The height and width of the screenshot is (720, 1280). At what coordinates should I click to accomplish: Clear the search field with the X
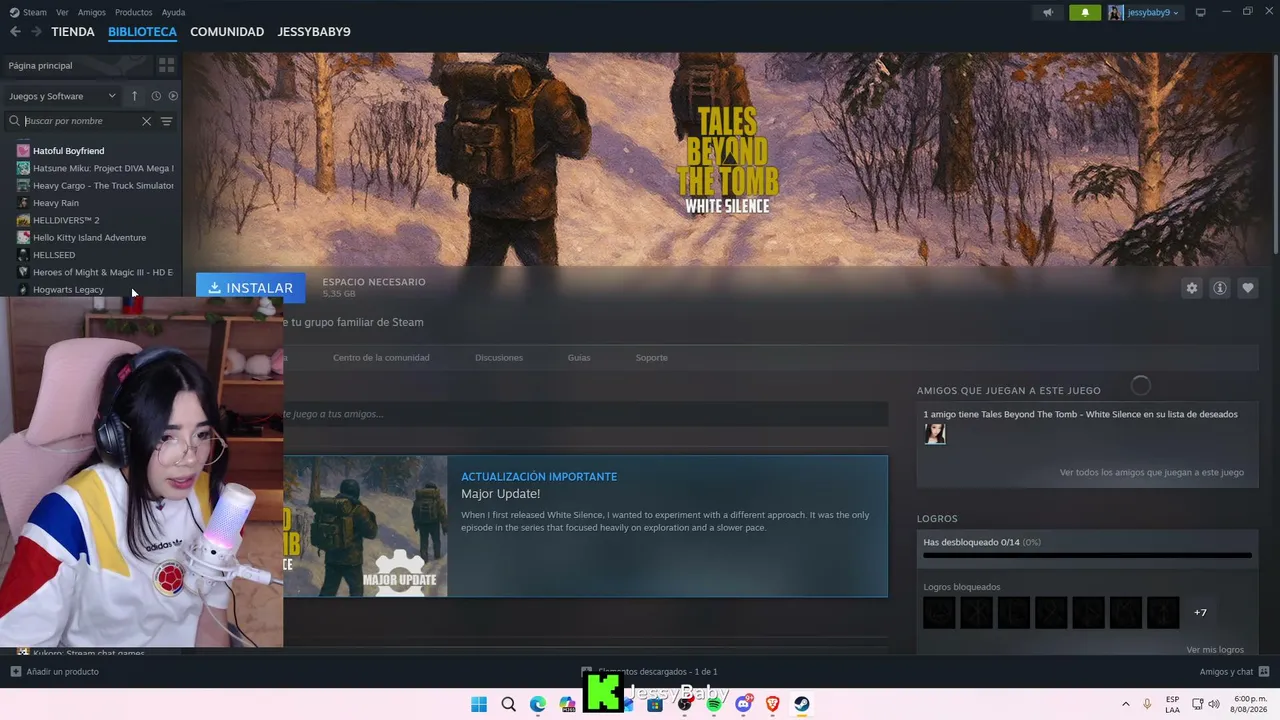[x=146, y=121]
